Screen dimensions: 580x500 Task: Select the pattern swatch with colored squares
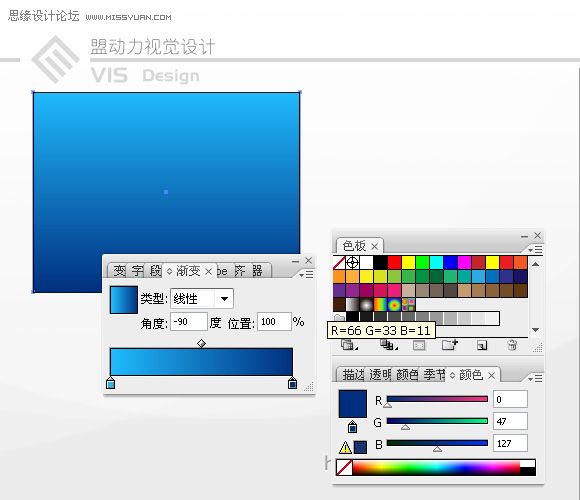tap(408, 305)
